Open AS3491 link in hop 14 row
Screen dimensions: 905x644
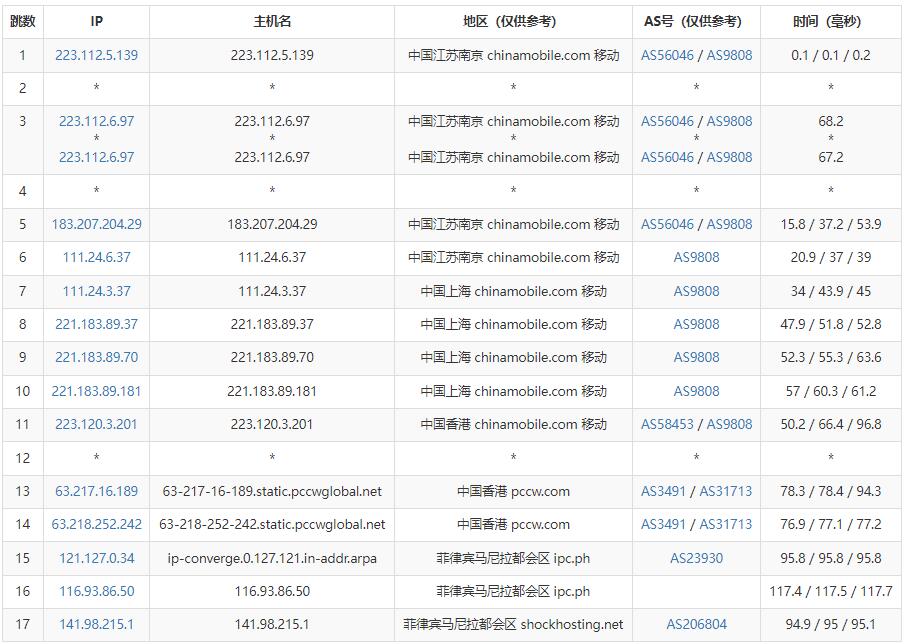click(663, 524)
